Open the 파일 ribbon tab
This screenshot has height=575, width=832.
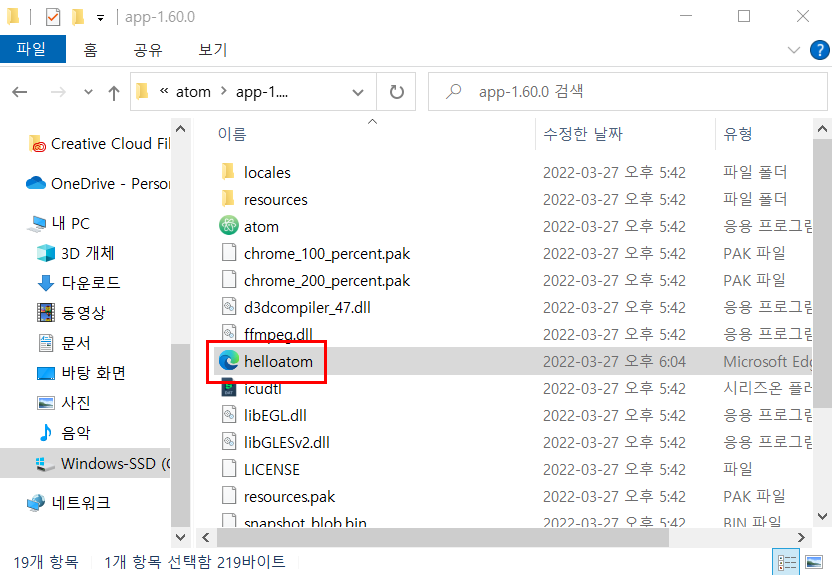pyautogui.click(x=32, y=49)
